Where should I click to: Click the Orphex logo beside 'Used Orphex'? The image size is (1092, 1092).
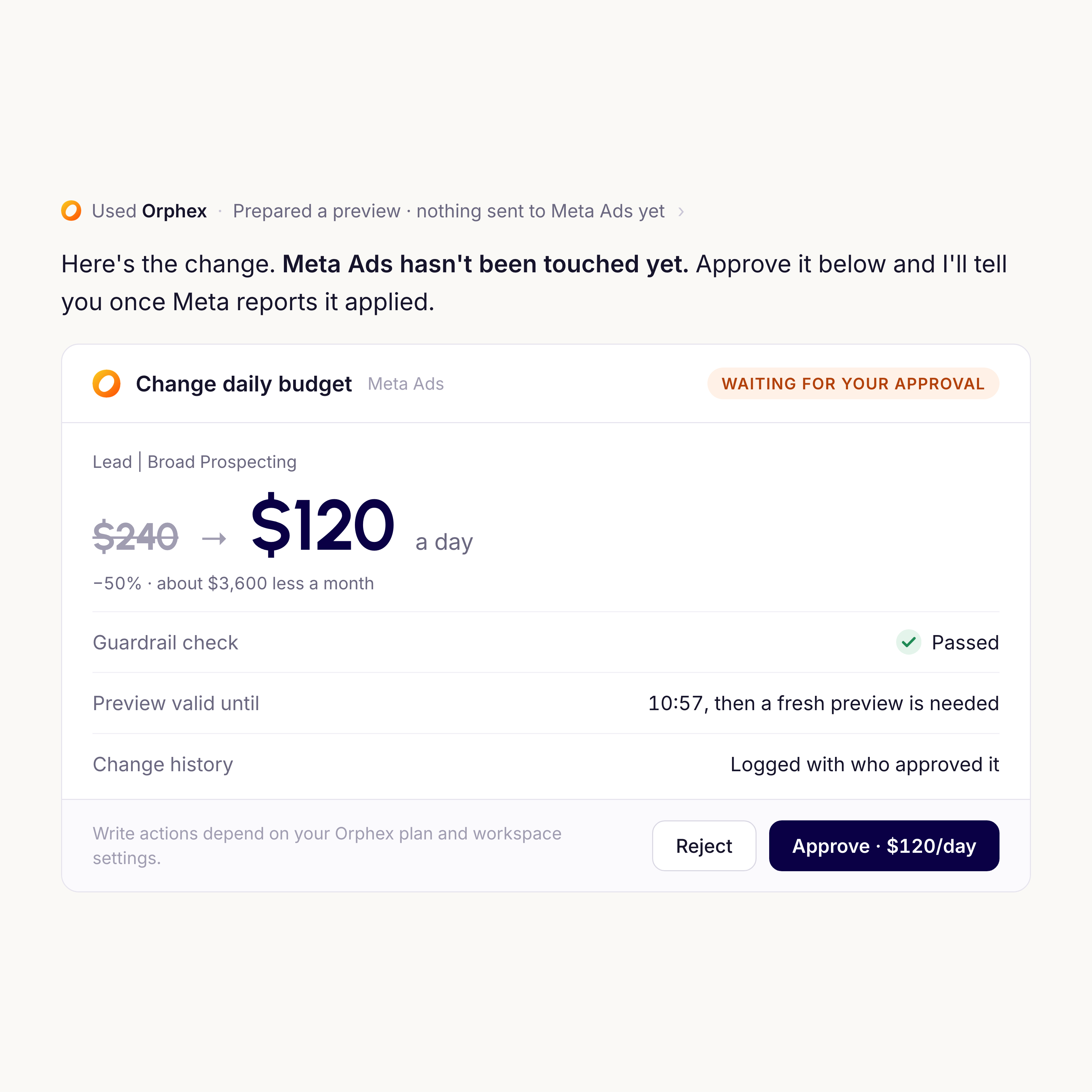click(x=71, y=211)
